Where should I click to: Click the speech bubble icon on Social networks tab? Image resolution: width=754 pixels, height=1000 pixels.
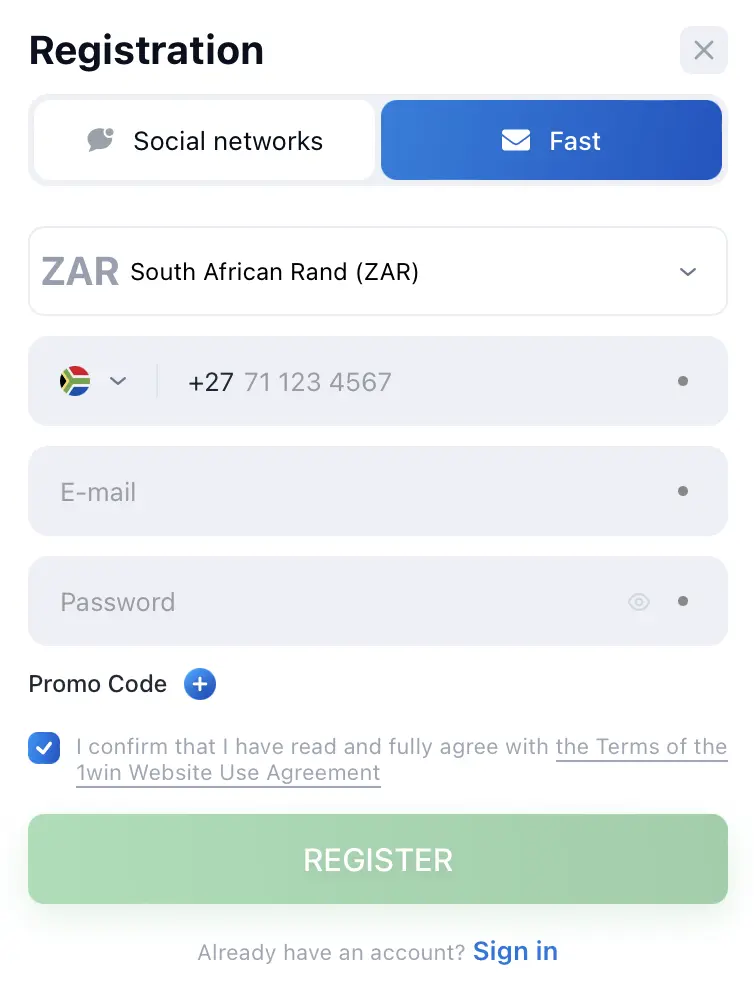[x=100, y=140]
